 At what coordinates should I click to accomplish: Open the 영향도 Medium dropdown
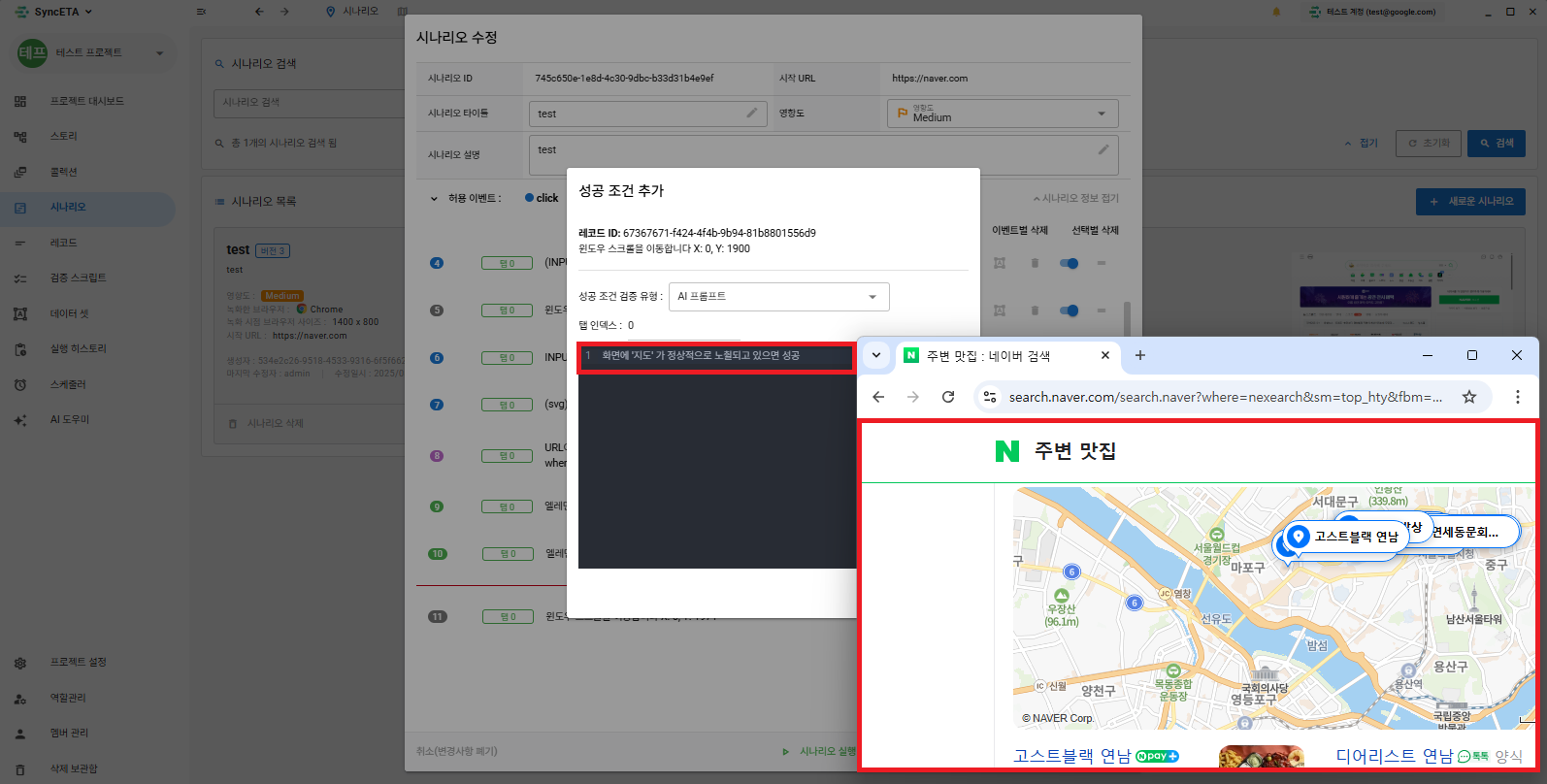(x=1003, y=114)
